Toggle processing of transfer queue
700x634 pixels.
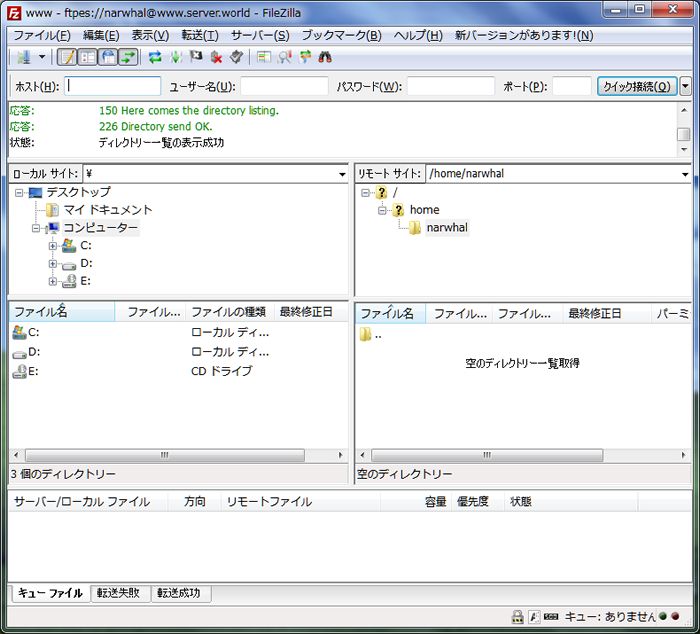click(x=176, y=57)
